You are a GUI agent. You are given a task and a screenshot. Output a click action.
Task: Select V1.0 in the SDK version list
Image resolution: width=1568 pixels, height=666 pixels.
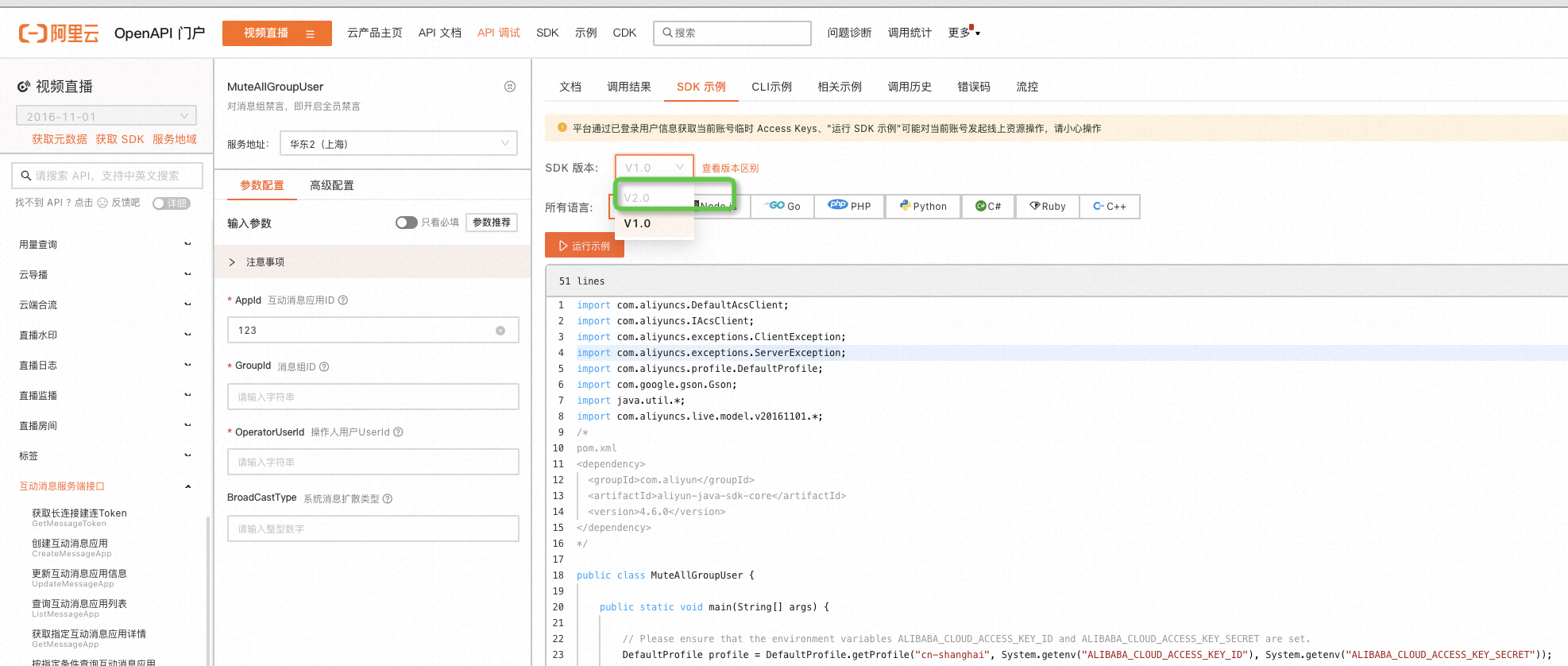655,223
